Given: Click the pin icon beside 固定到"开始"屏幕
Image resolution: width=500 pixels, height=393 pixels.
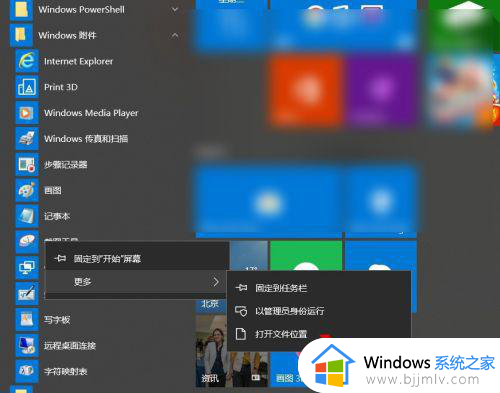Looking at the screenshot, I should [60, 258].
